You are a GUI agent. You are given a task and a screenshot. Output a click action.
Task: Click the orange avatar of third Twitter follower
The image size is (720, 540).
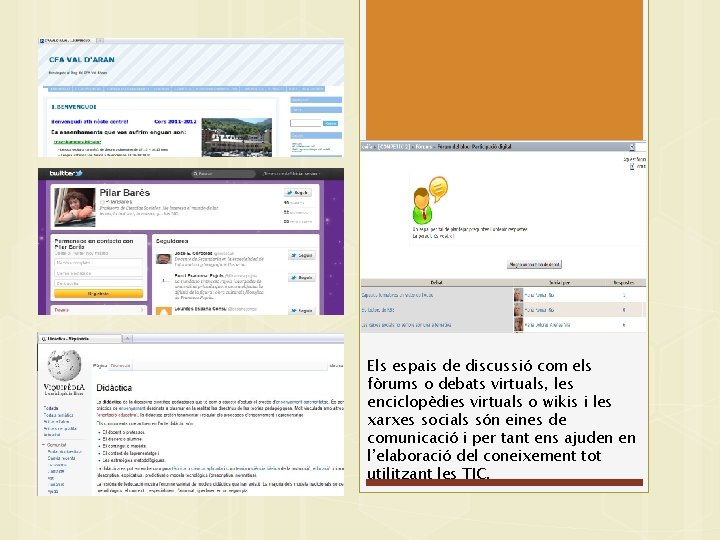[163, 311]
